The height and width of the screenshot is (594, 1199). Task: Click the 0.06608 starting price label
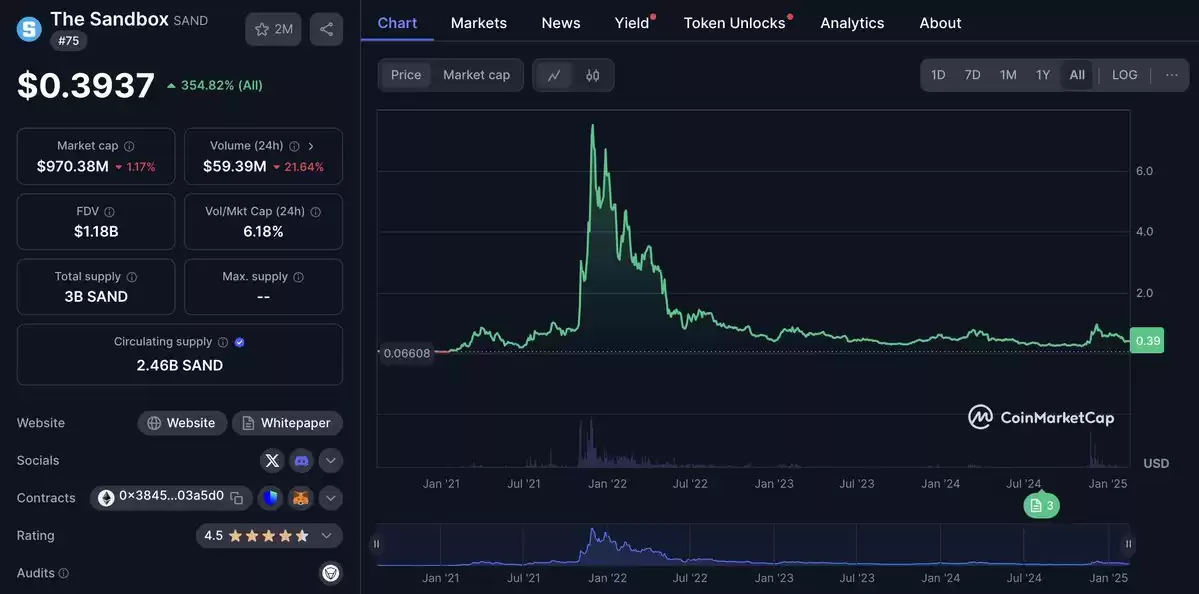(408, 352)
